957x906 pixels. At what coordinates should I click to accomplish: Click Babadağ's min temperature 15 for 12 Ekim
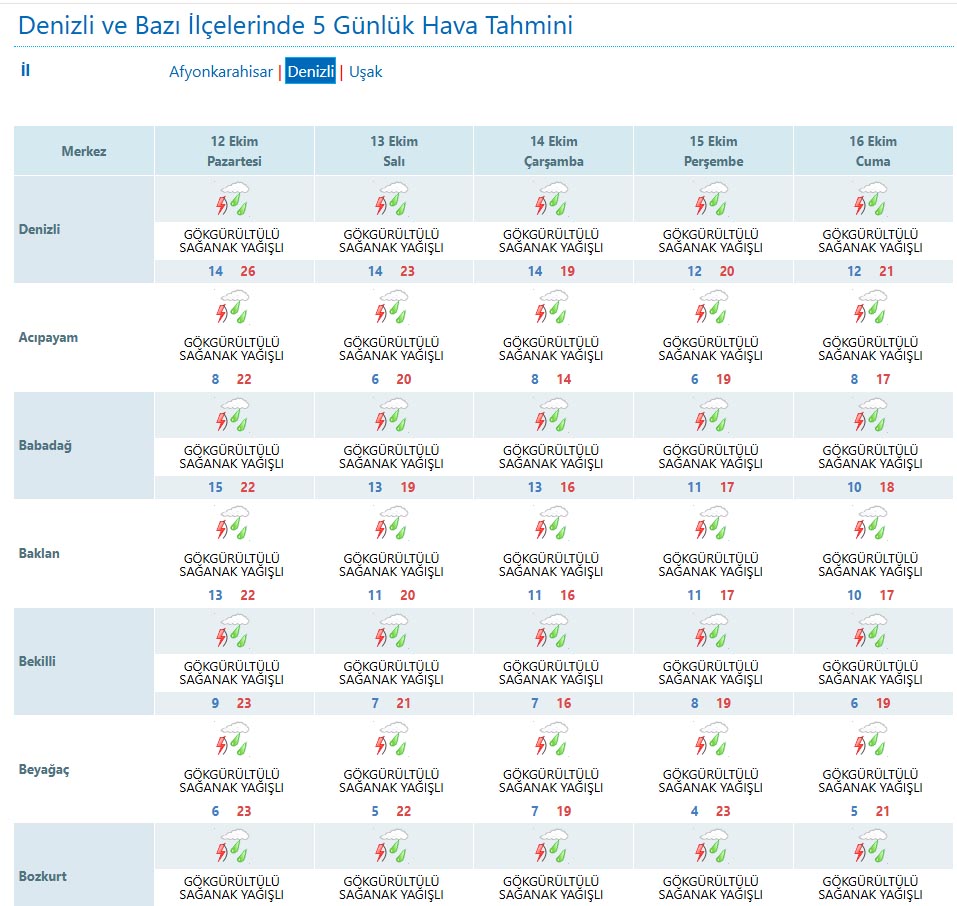(215, 488)
